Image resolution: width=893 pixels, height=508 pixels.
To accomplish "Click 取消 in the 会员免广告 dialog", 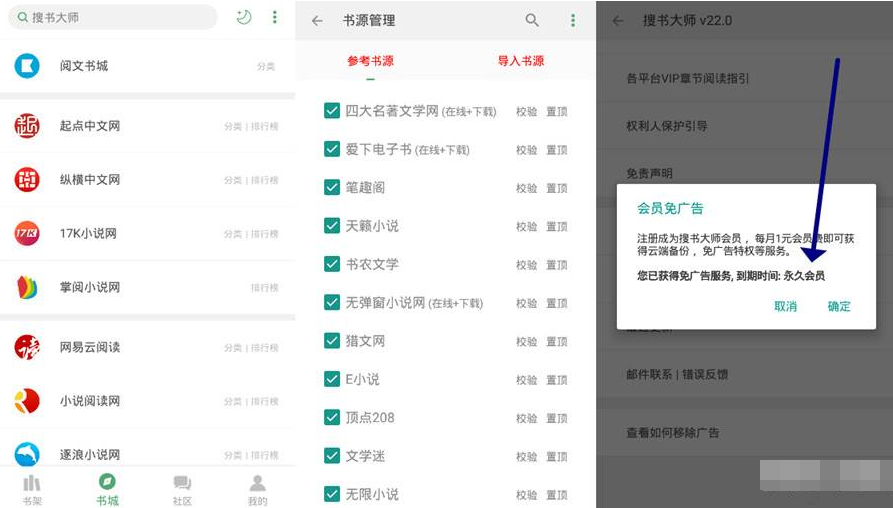I will click(x=785, y=306).
